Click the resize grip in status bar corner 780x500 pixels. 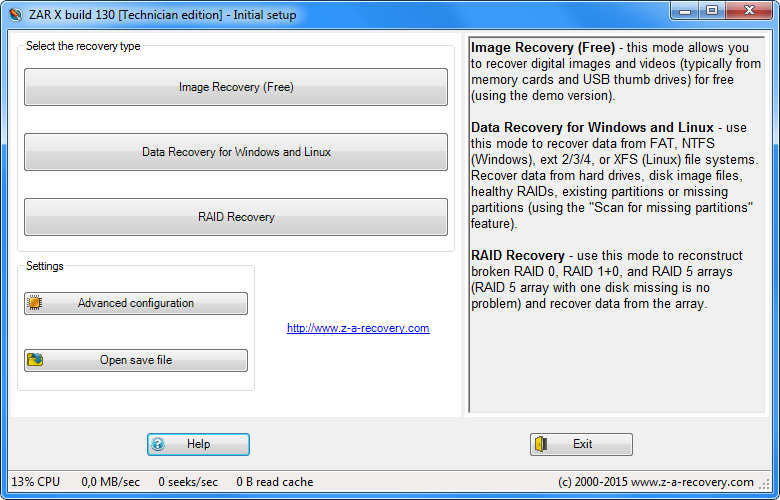764,483
